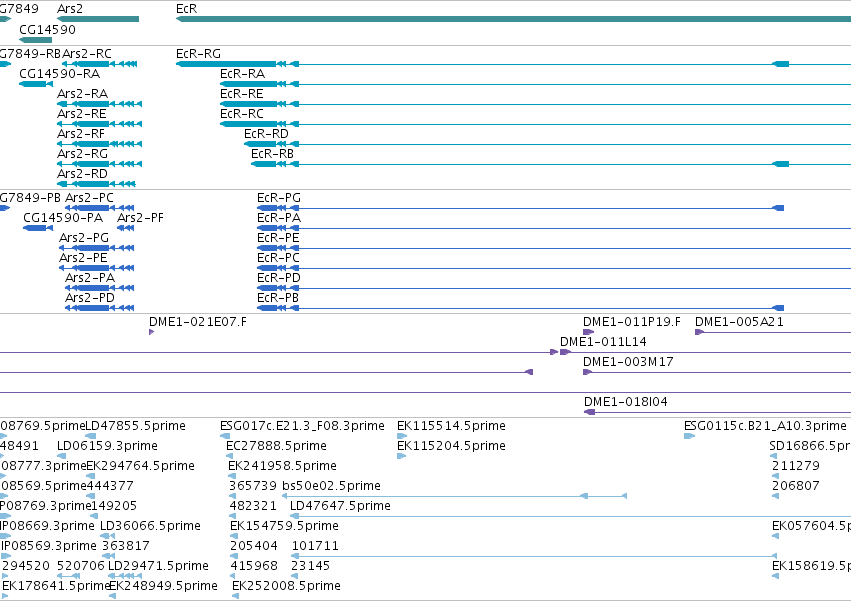Select protein EcR-PB label
The width and height of the screenshot is (851, 601).
[x=278, y=298]
